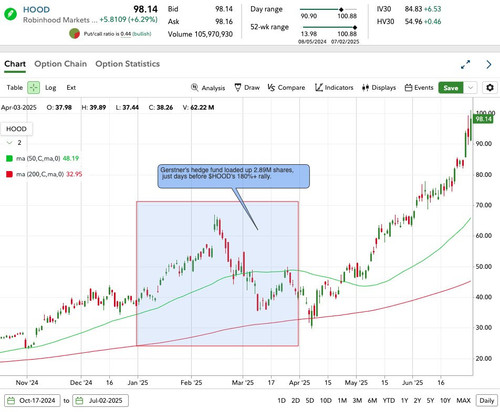Viewport: 500px width, 412px height.
Task: Select the 6M time range
Action: pyautogui.click(x=372, y=400)
